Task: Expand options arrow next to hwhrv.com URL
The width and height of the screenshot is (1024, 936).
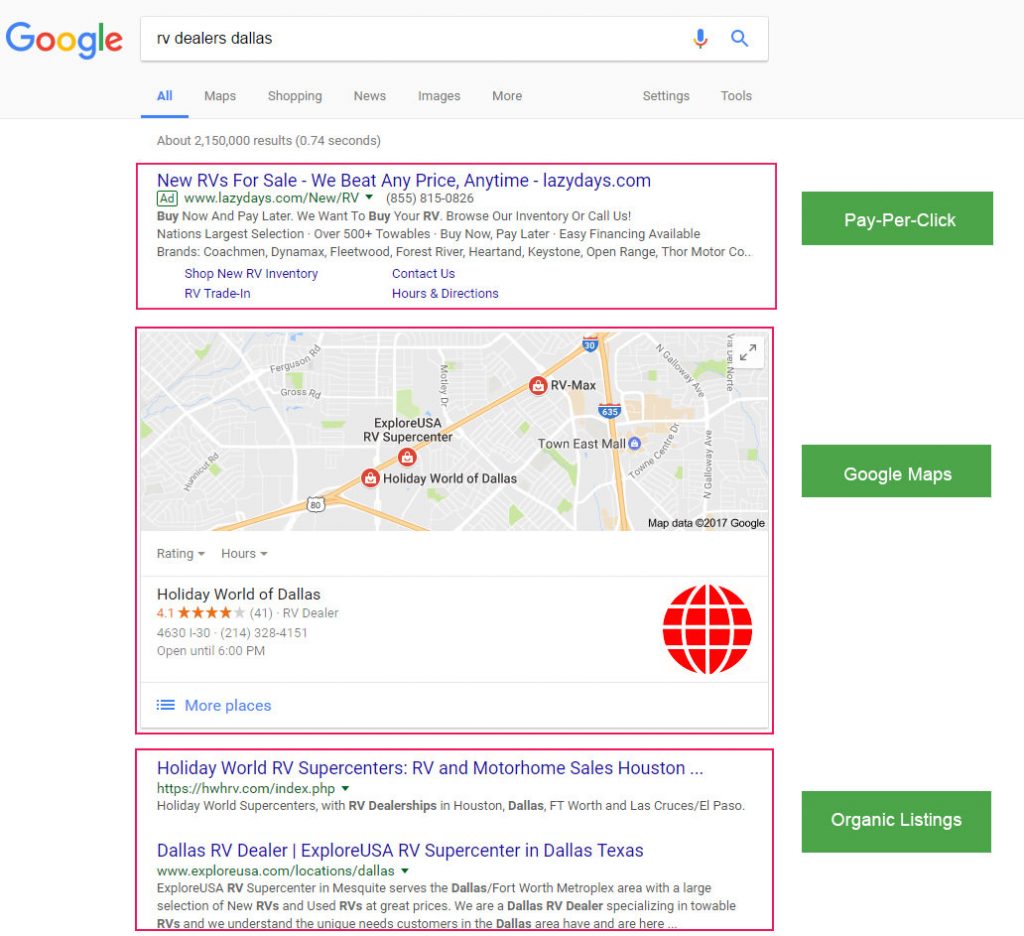Action: tap(345, 788)
